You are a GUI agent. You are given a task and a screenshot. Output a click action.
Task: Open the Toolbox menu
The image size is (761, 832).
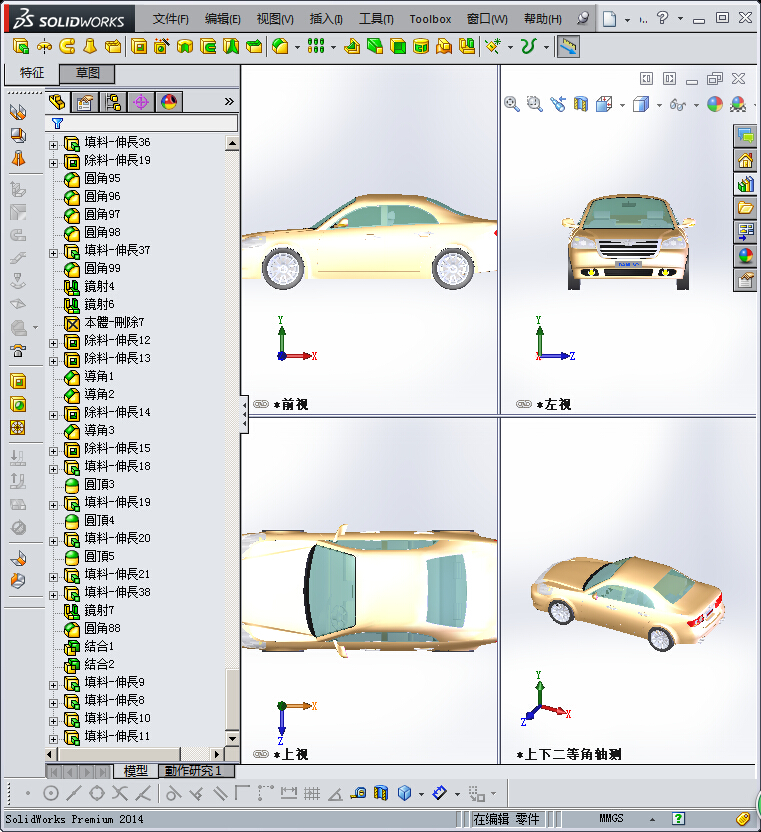[x=430, y=19]
